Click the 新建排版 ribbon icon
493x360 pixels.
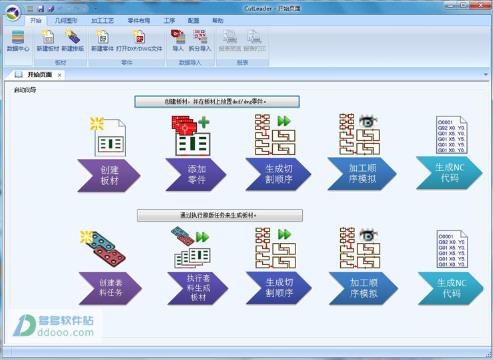(73, 41)
